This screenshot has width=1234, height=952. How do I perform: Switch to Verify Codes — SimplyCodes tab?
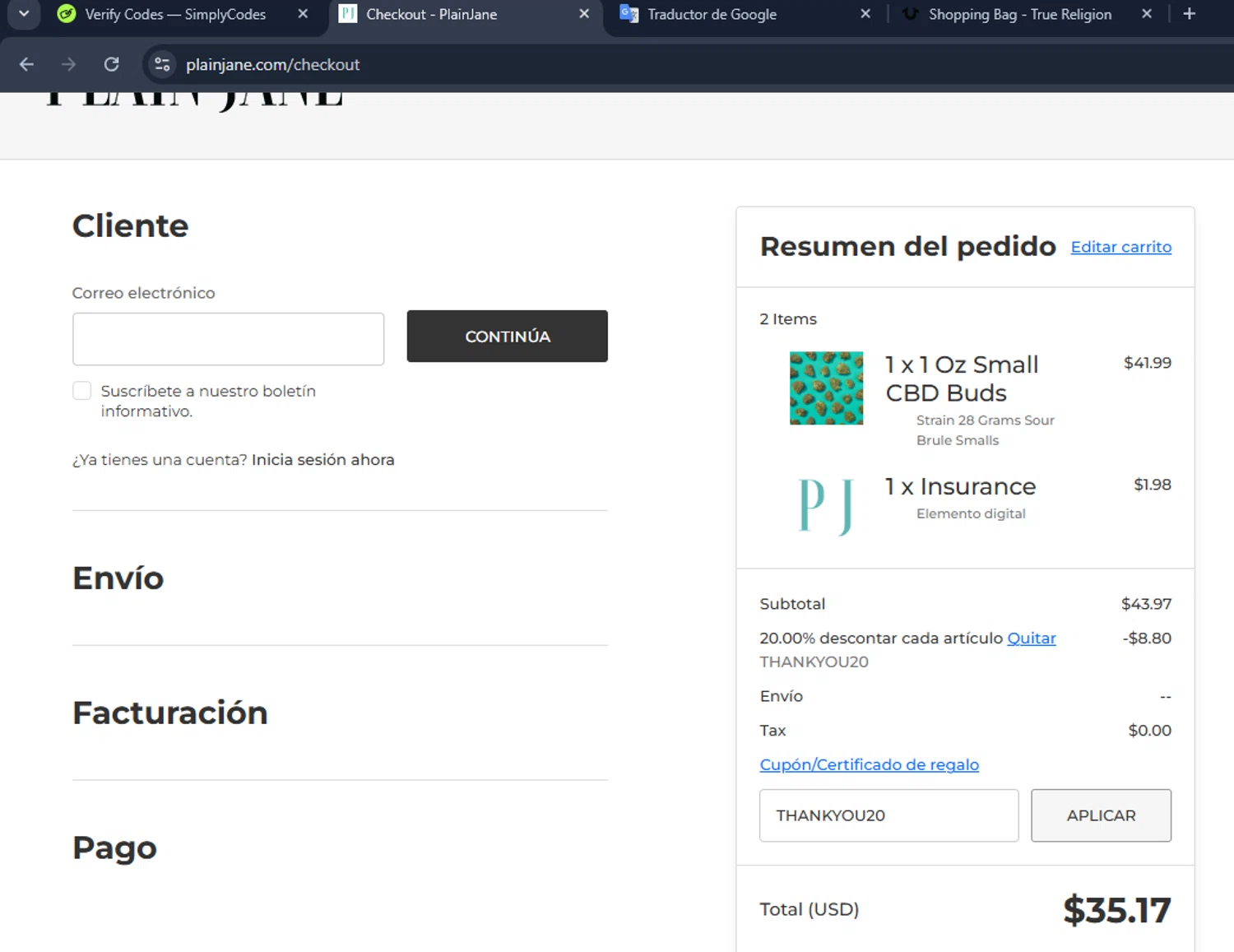tap(175, 14)
